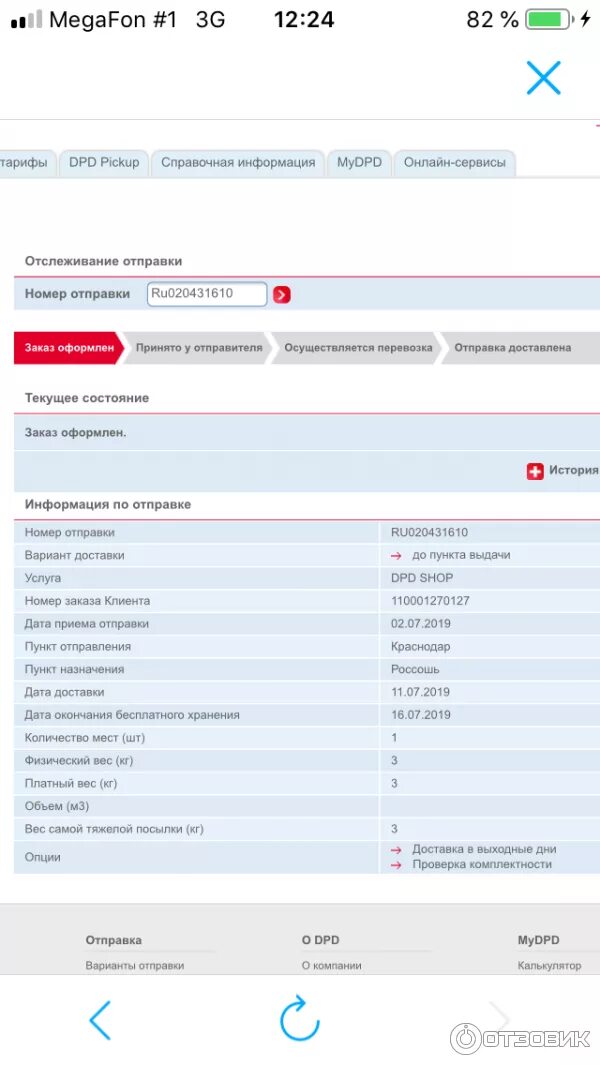This screenshot has height=1065, width=600.
Task: Click the Платный вес (кг) label
Action: click(x=71, y=783)
